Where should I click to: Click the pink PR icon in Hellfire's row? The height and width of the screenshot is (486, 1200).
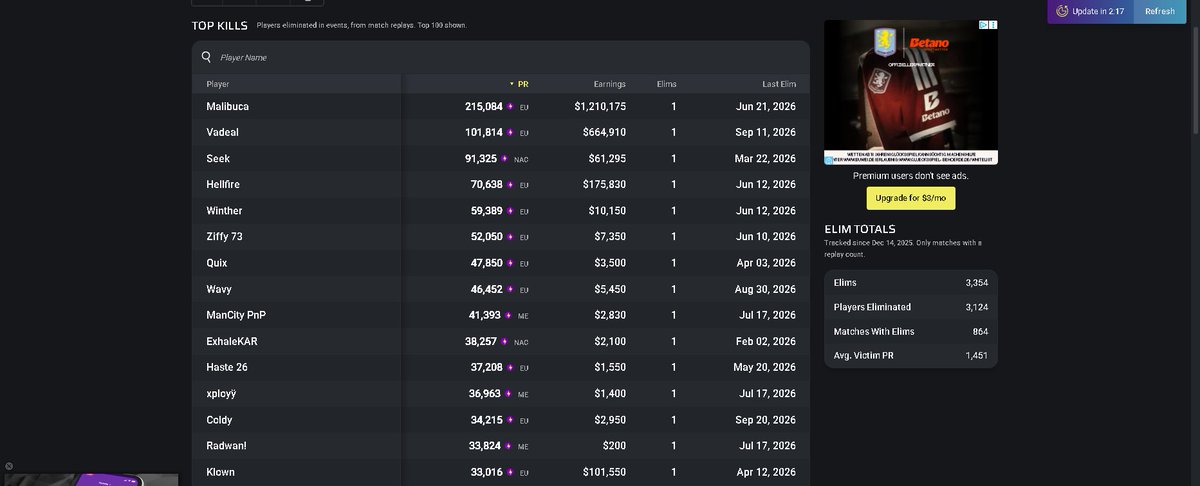click(x=511, y=185)
